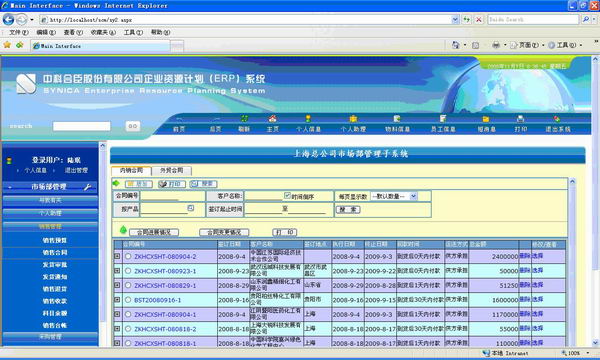The height and width of the screenshot is (360, 600).
Task: Open 个人助理 briefcase icon
Action: (353, 119)
